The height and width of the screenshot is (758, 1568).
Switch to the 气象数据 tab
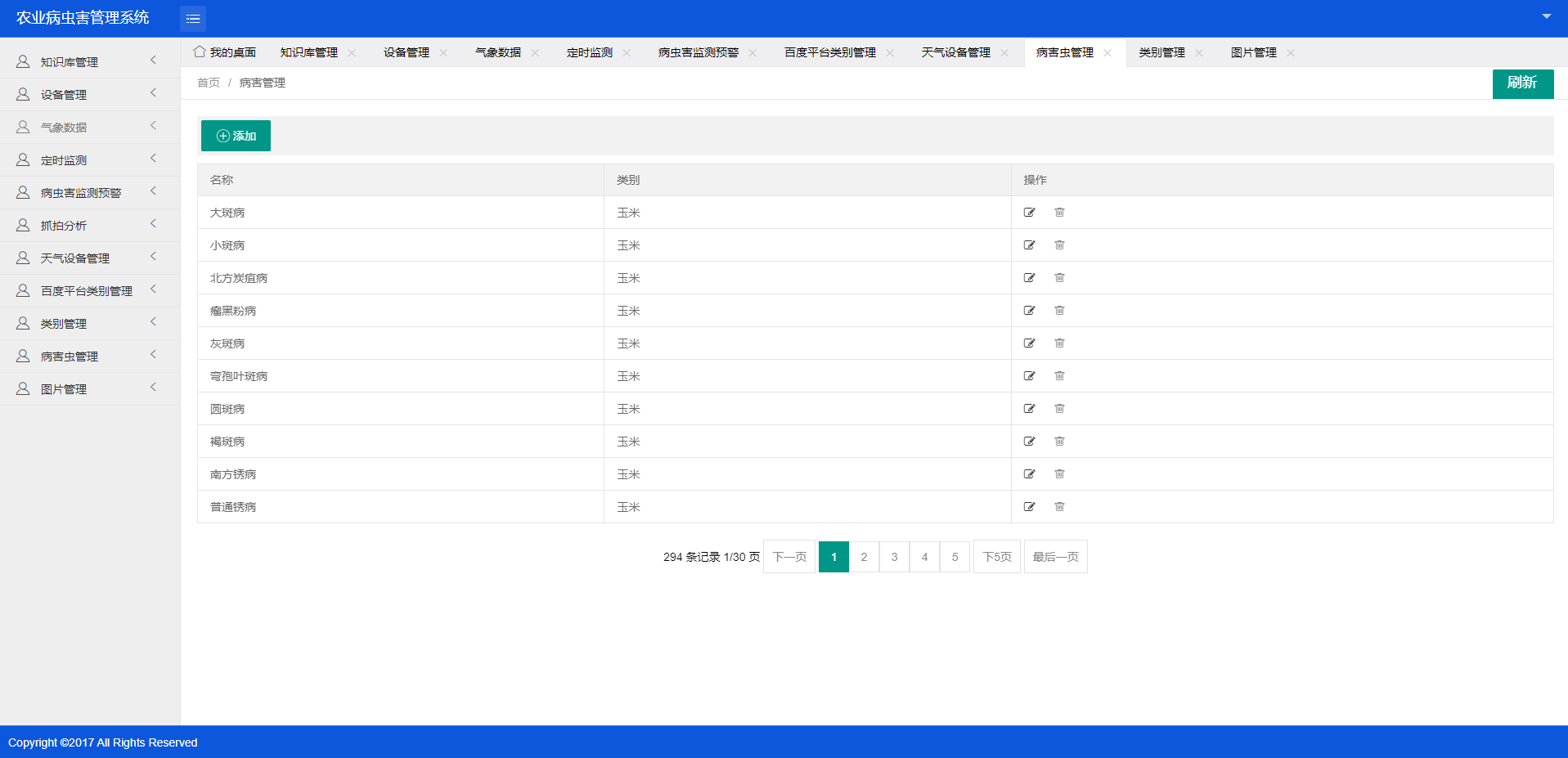(497, 53)
